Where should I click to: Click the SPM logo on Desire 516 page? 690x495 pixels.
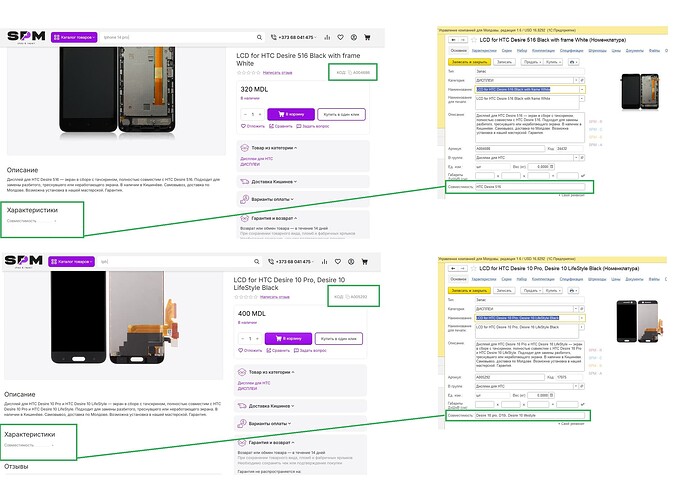click(x=26, y=37)
